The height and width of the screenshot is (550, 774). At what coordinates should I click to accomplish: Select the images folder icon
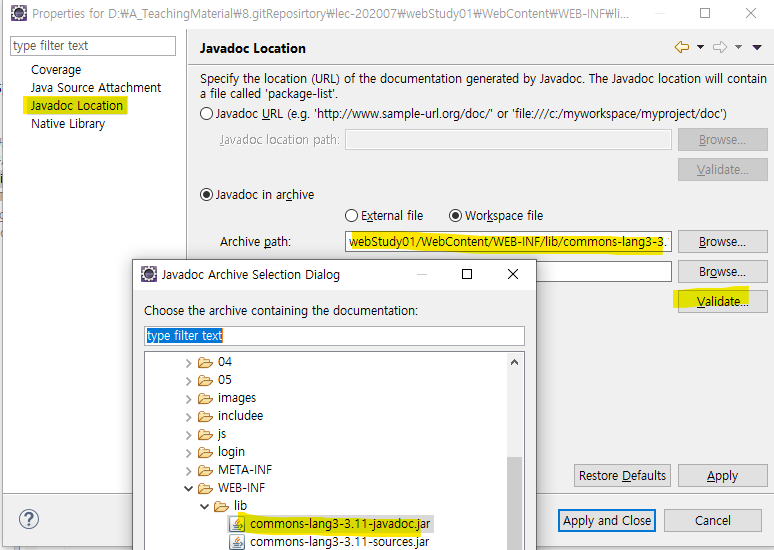pyautogui.click(x=205, y=398)
